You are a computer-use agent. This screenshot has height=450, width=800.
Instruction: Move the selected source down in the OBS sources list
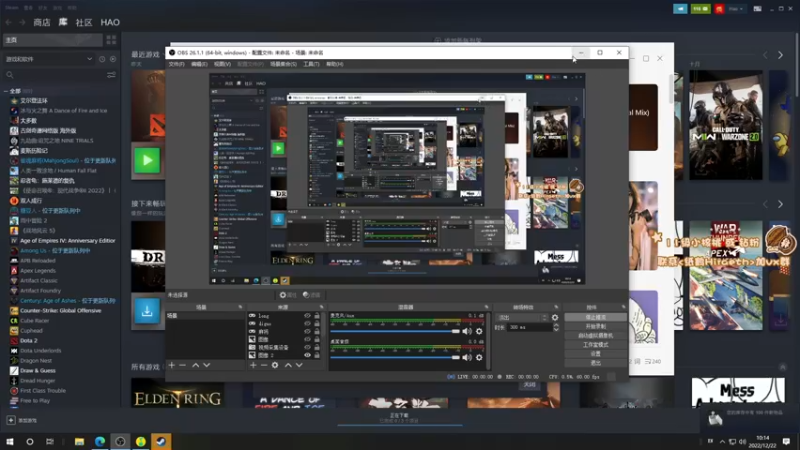tap(299, 365)
